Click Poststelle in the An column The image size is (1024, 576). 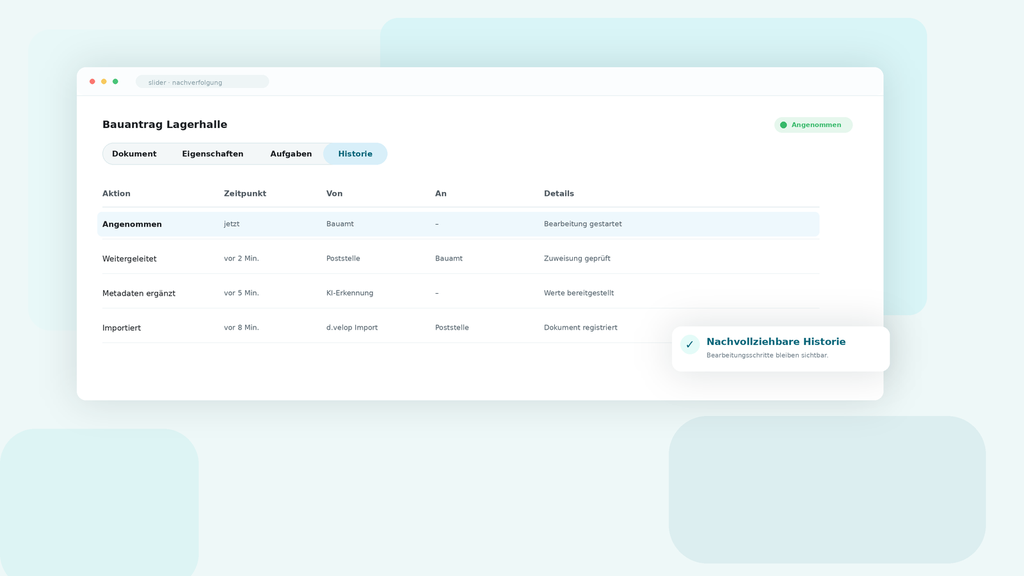[x=452, y=328]
